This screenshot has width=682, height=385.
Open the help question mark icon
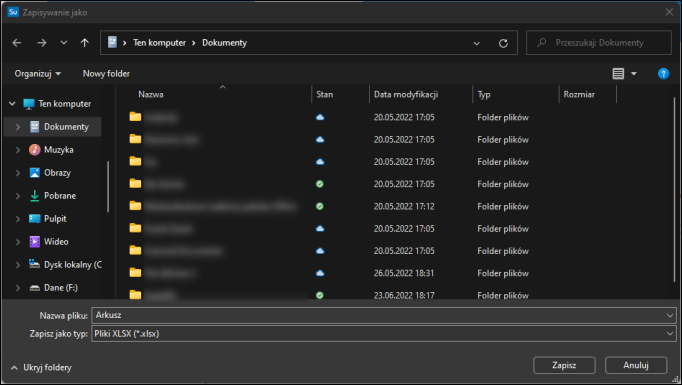click(663, 74)
